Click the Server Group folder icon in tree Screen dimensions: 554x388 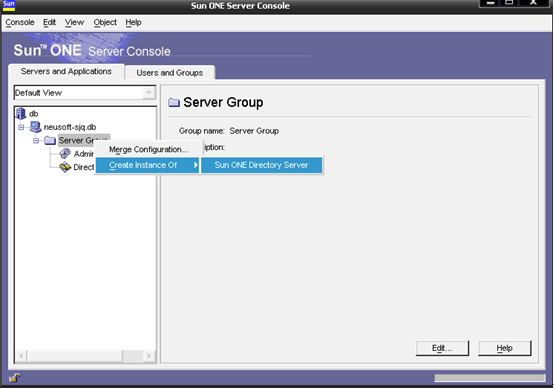(x=50, y=140)
